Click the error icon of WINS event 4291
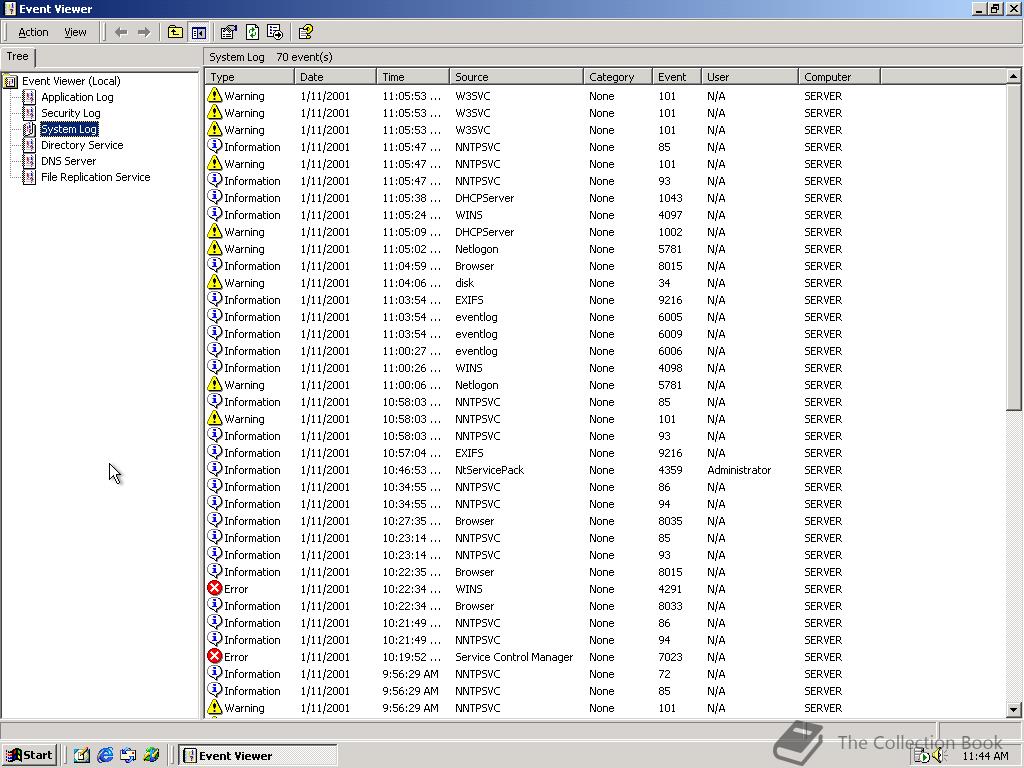1024x768 pixels. click(214, 588)
